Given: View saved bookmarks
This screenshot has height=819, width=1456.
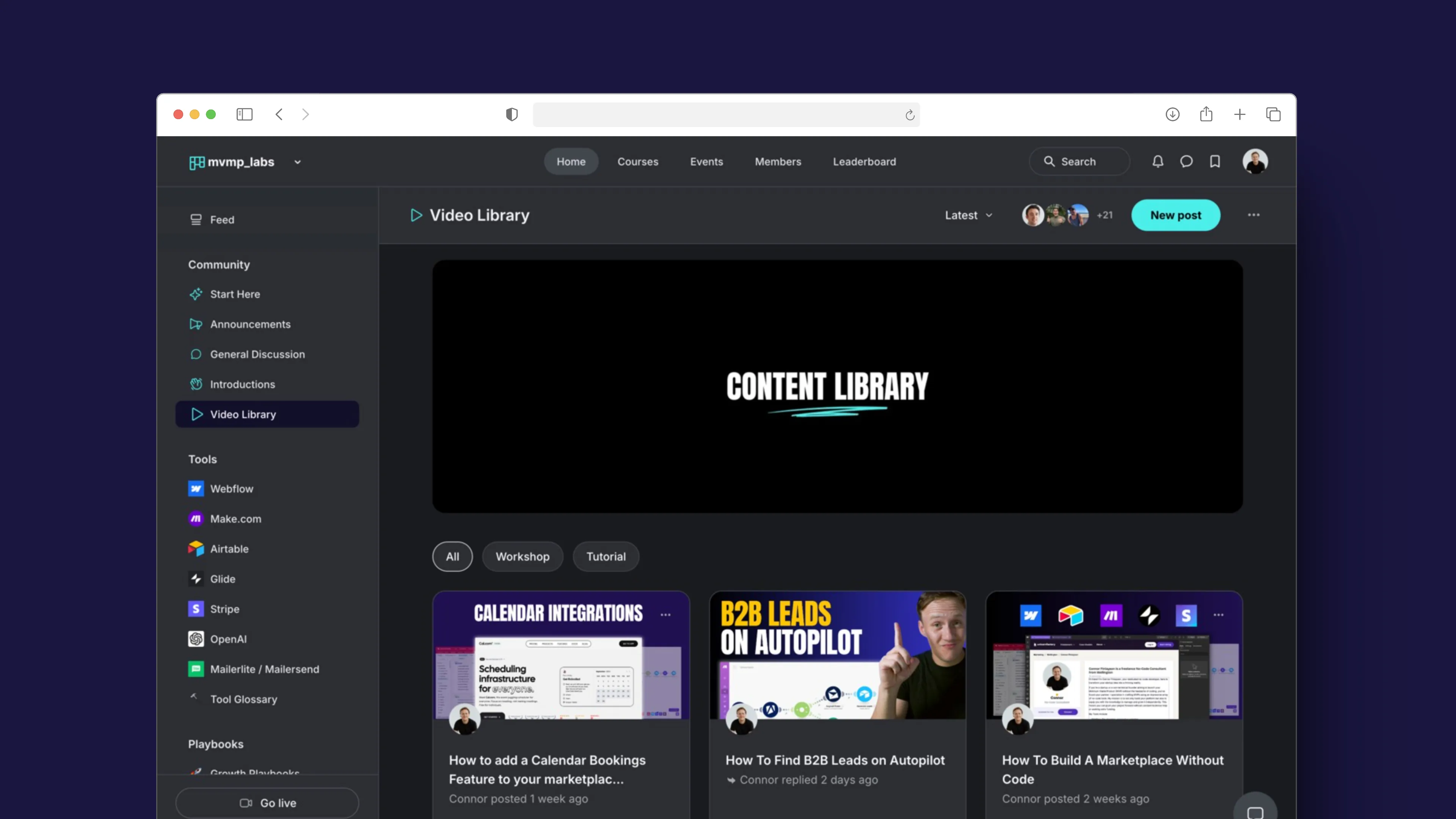Looking at the screenshot, I should pyautogui.click(x=1215, y=161).
